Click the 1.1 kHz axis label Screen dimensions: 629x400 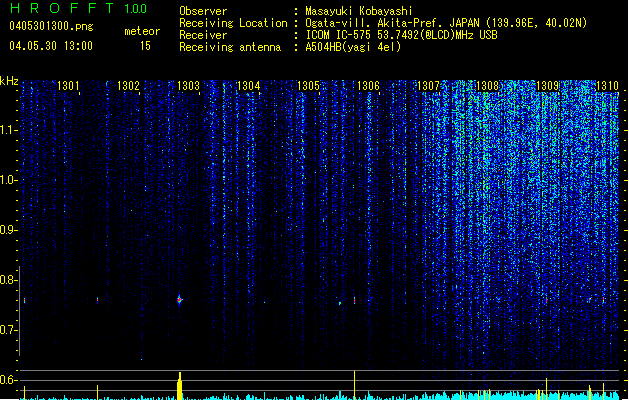pos(8,130)
